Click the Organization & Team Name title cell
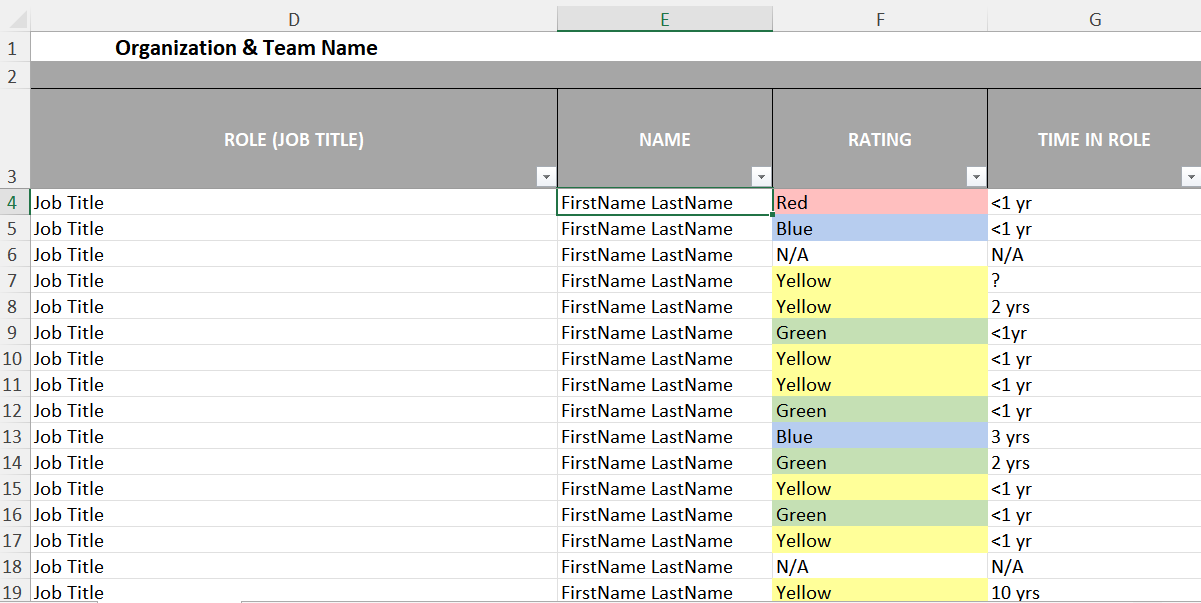1201x603 pixels. (x=247, y=47)
